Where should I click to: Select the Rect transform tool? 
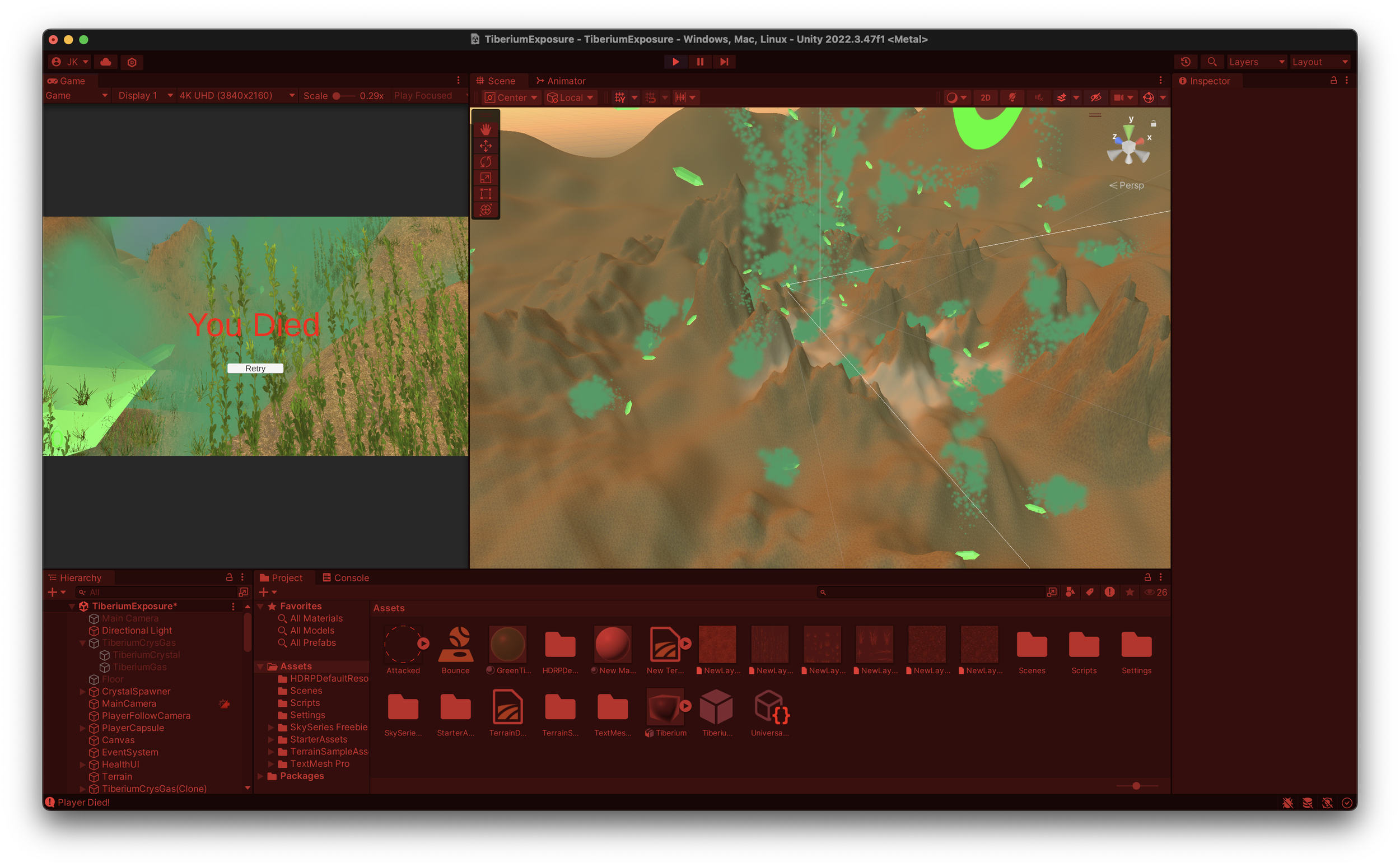click(x=486, y=194)
